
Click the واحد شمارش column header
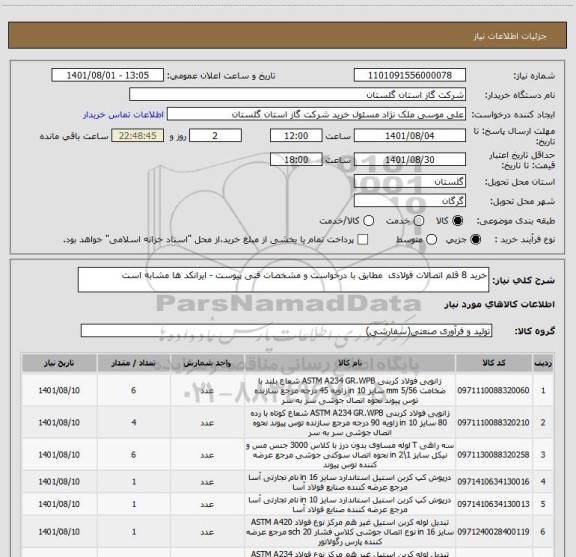(x=207, y=363)
